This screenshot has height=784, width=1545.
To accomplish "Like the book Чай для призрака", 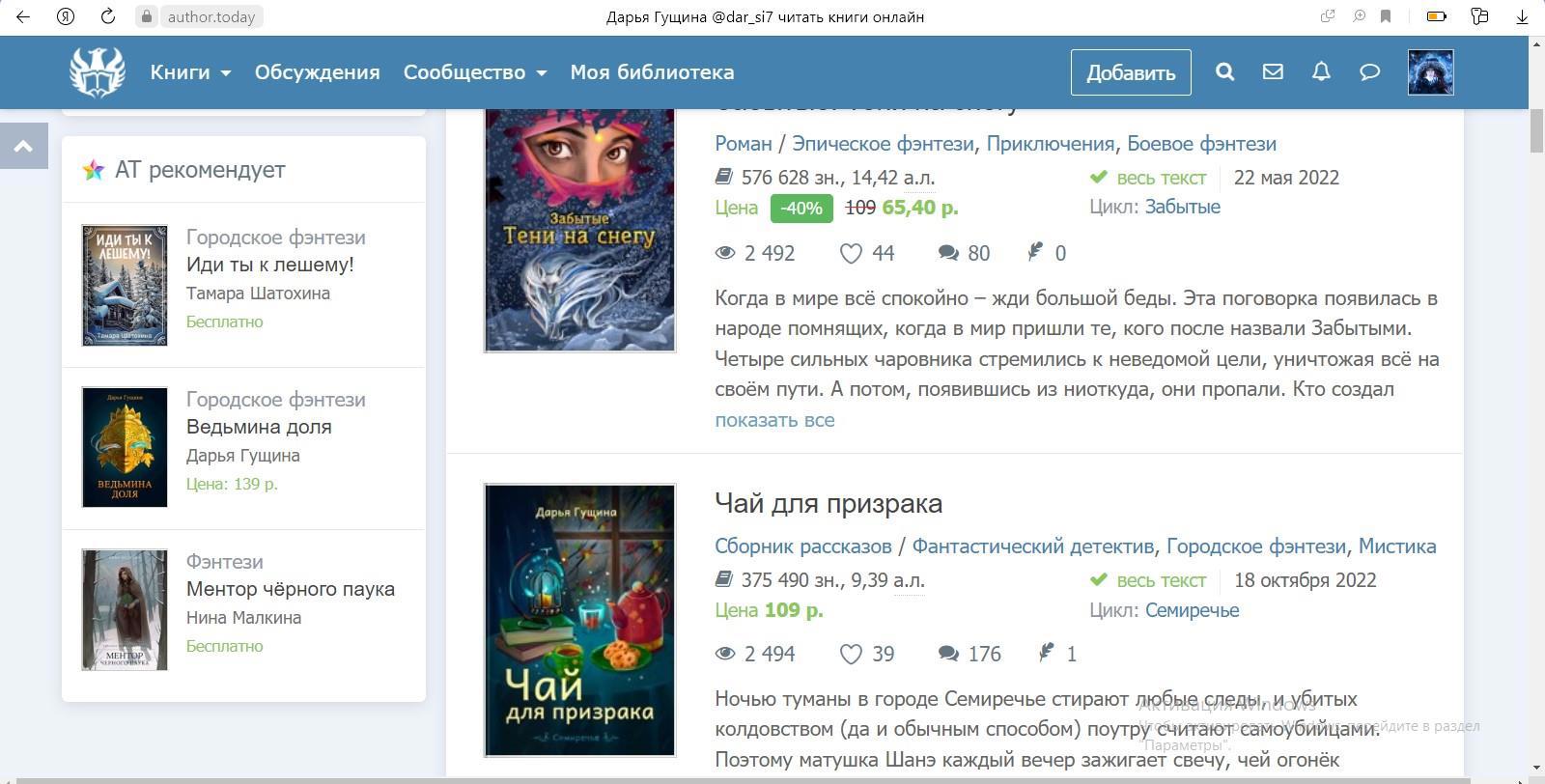I will click(851, 654).
